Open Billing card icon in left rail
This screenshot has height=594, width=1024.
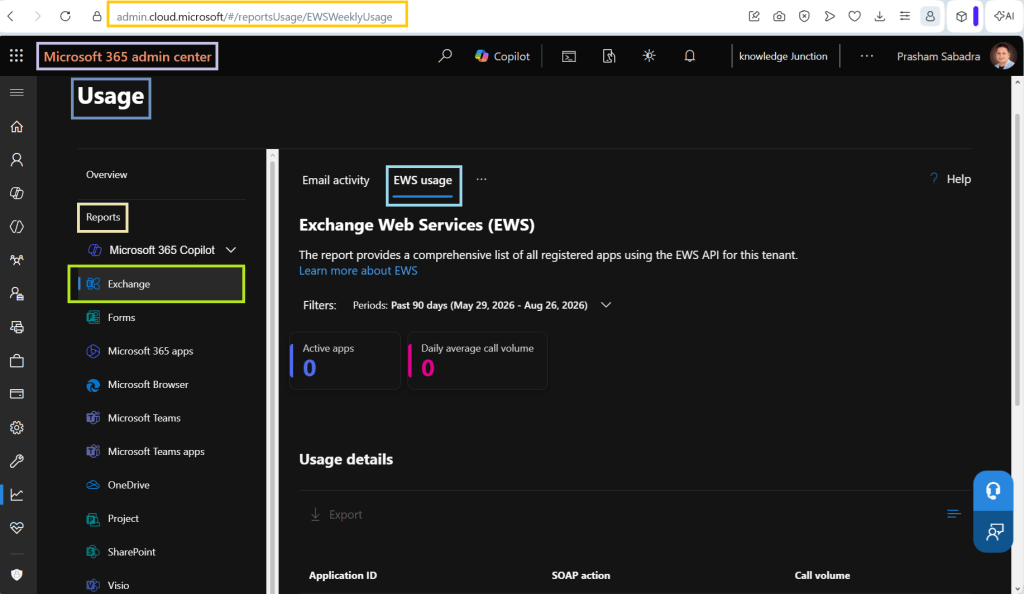(17, 394)
